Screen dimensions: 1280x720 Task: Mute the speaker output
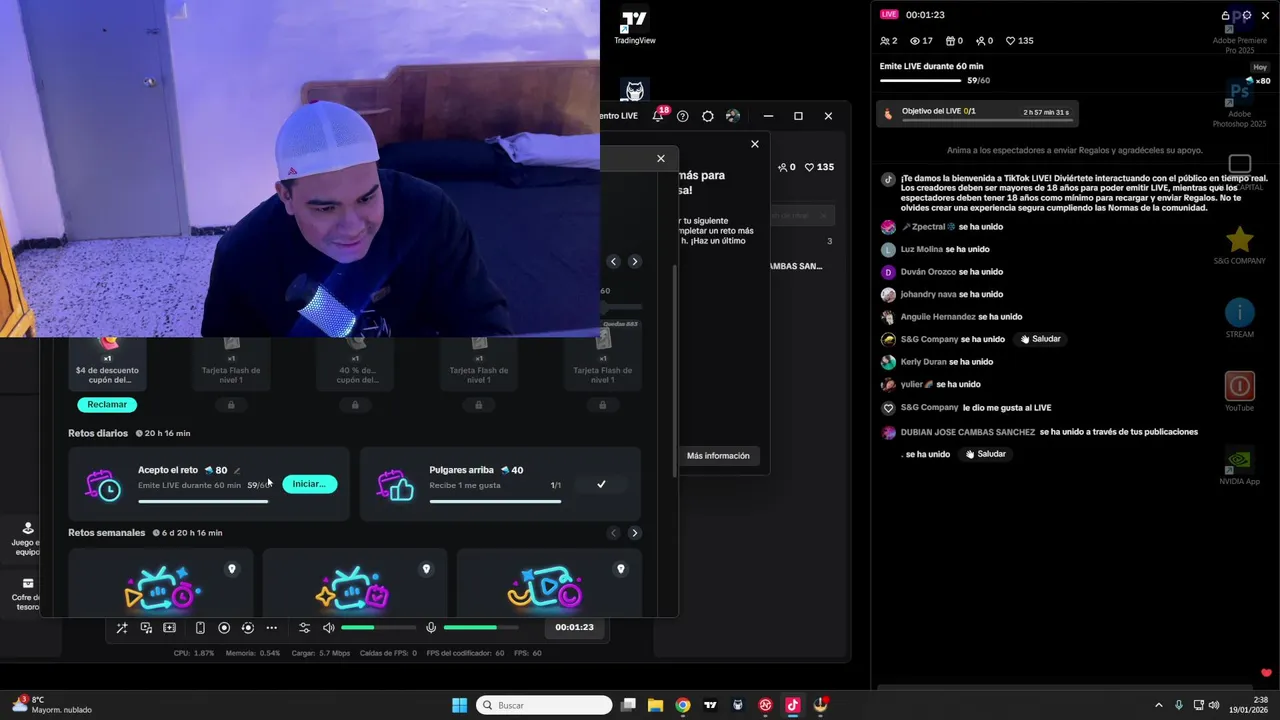[329, 628]
